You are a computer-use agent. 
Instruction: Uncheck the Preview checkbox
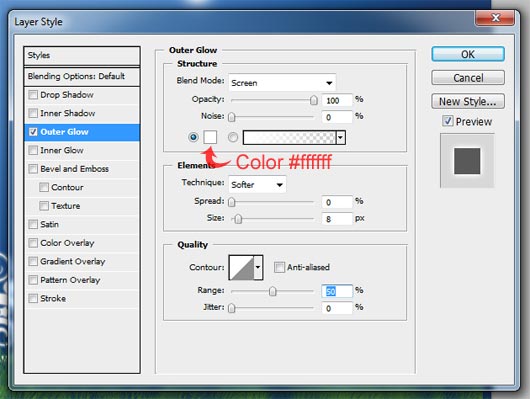(448, 121)
